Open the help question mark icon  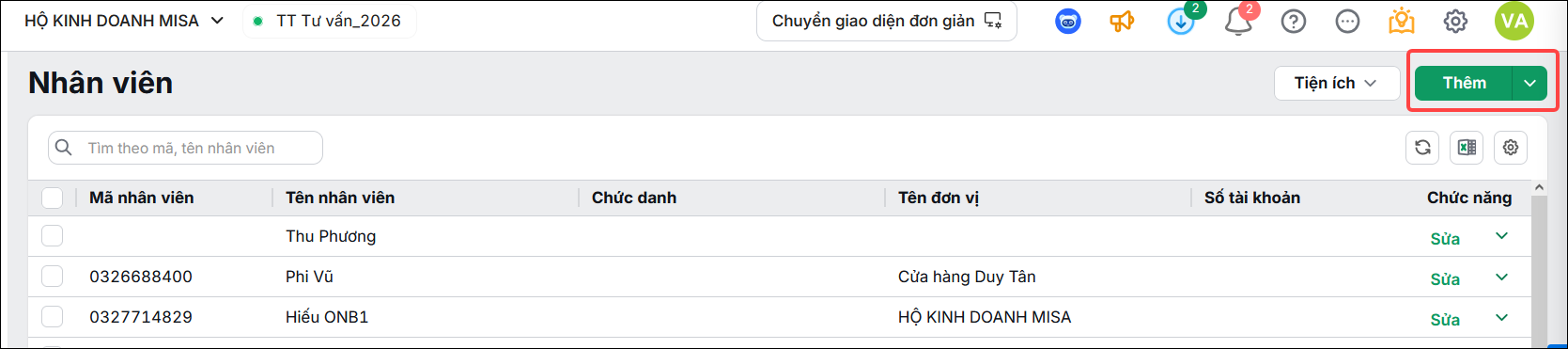[x=1294, y=21]
